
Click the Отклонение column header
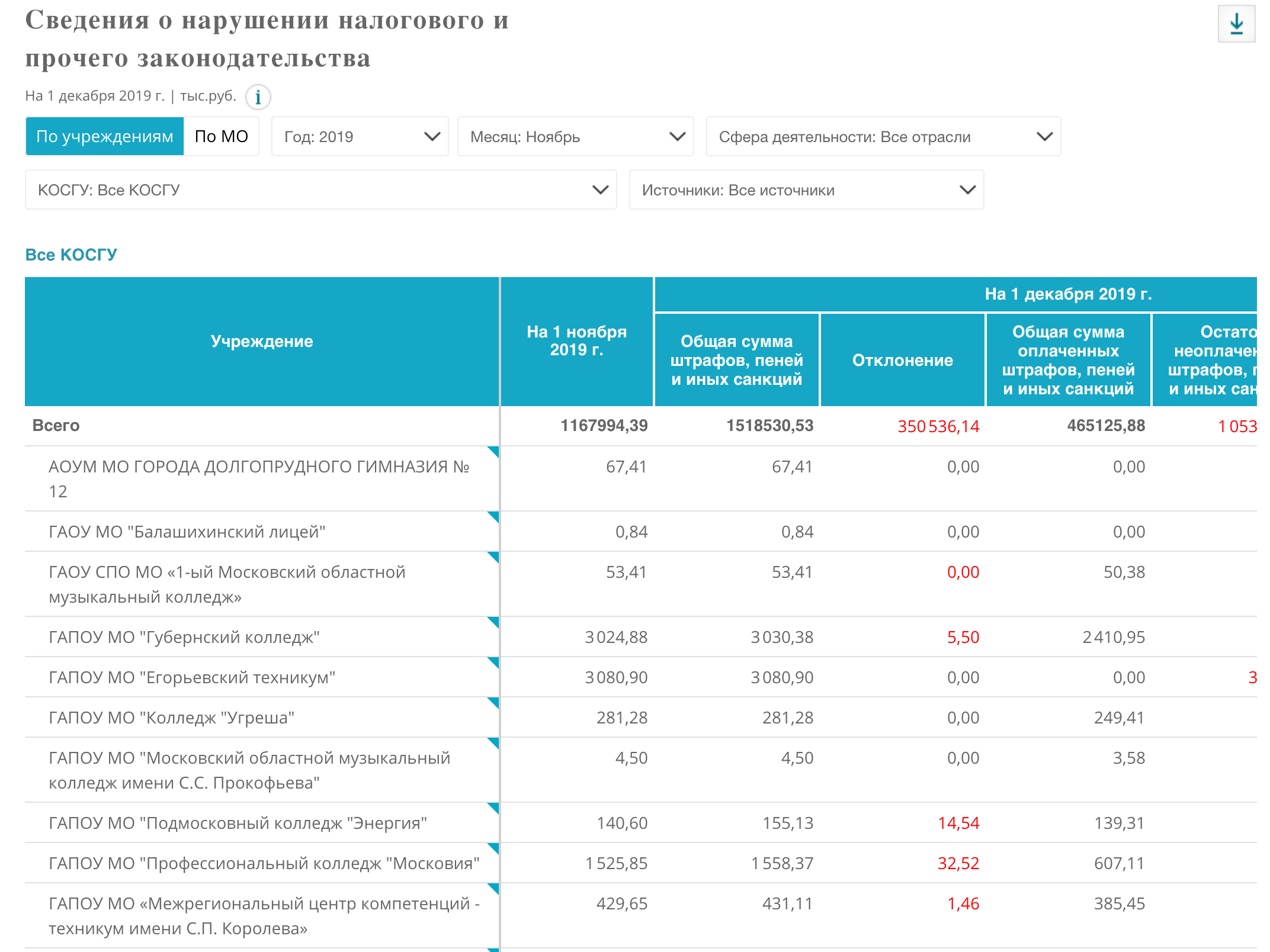click(903, 360)
